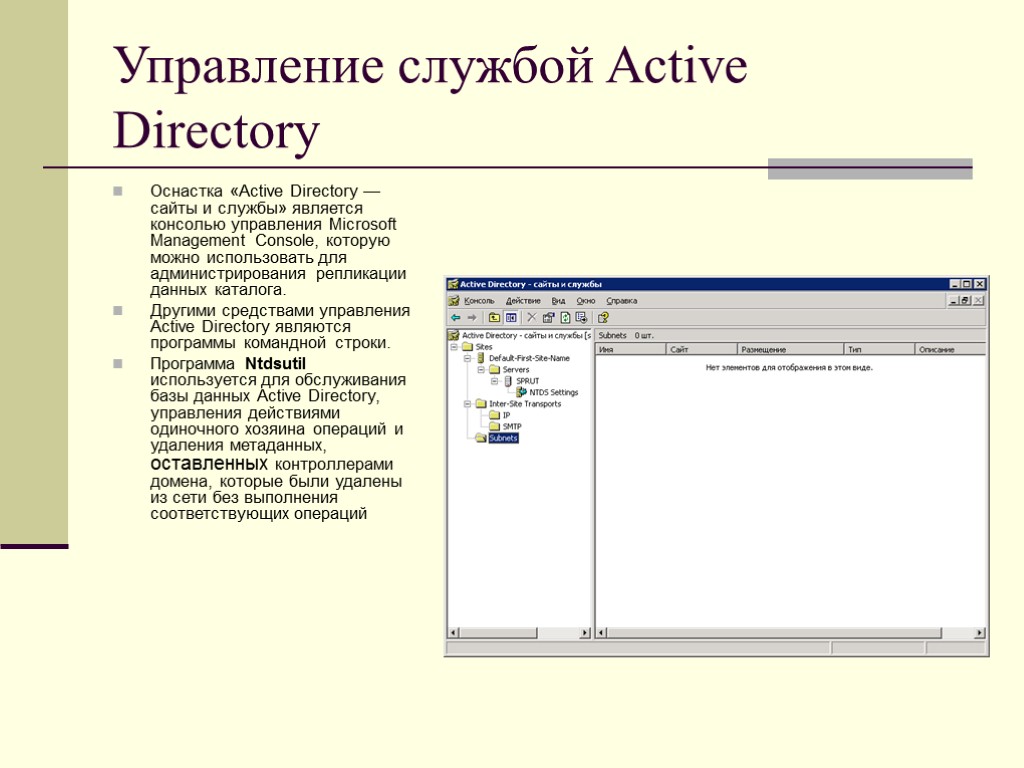Sort by the Имя column header
This screenshot has width=1024, height=768.
tap(630, 349)
